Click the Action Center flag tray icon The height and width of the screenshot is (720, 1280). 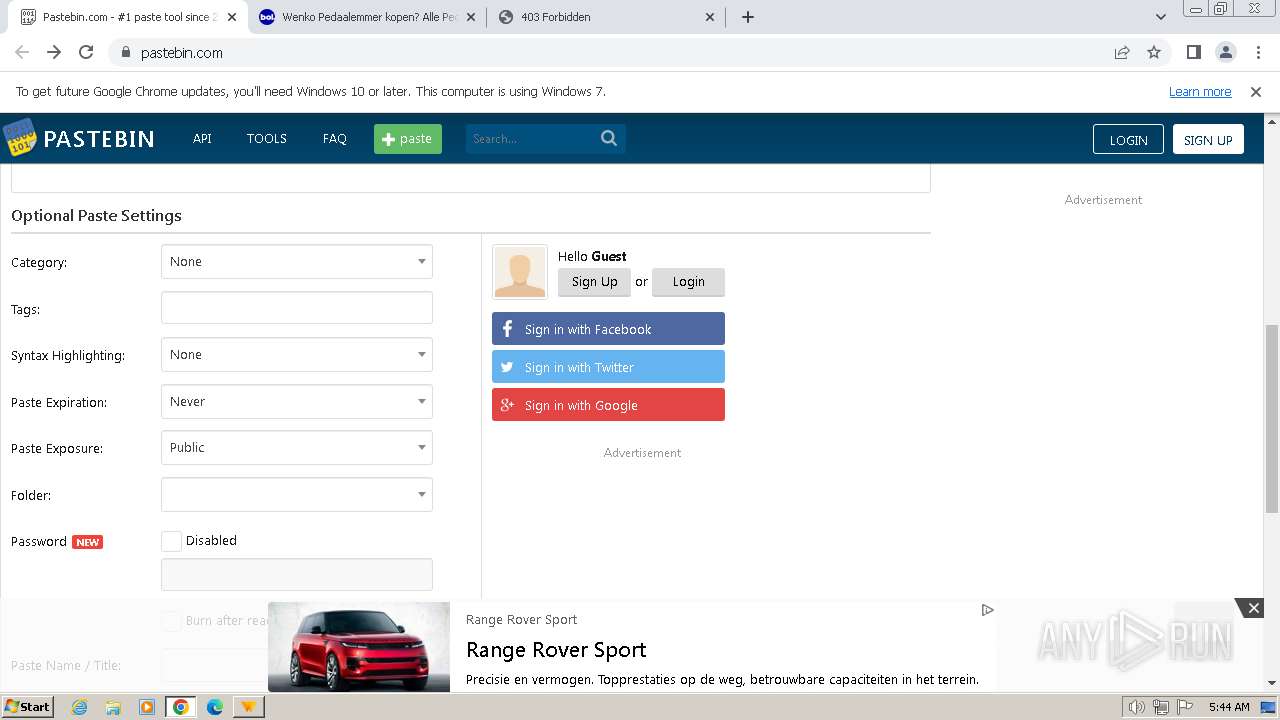tap(1186, 707)
